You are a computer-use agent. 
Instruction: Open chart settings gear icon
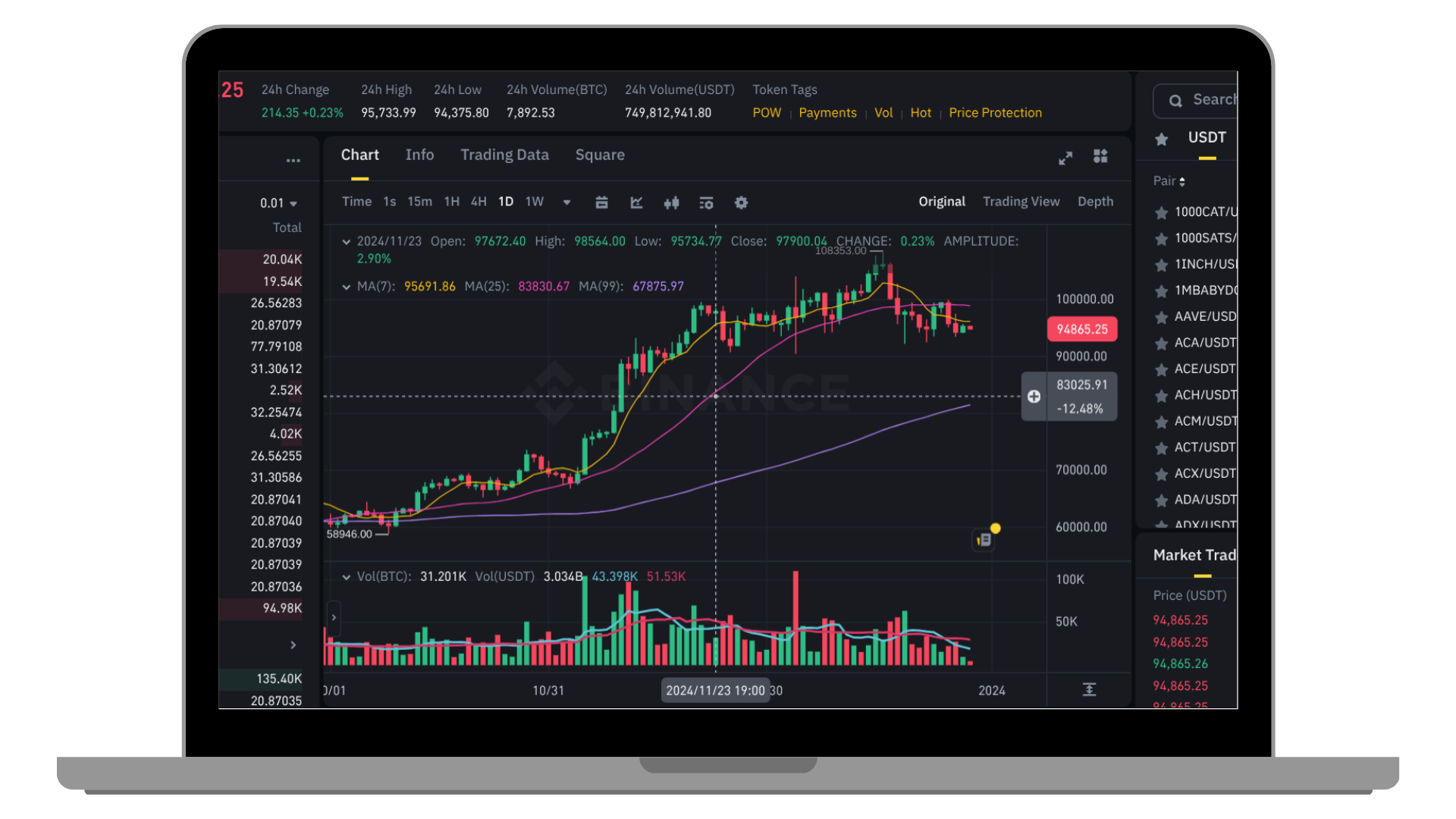pos(741,202)
